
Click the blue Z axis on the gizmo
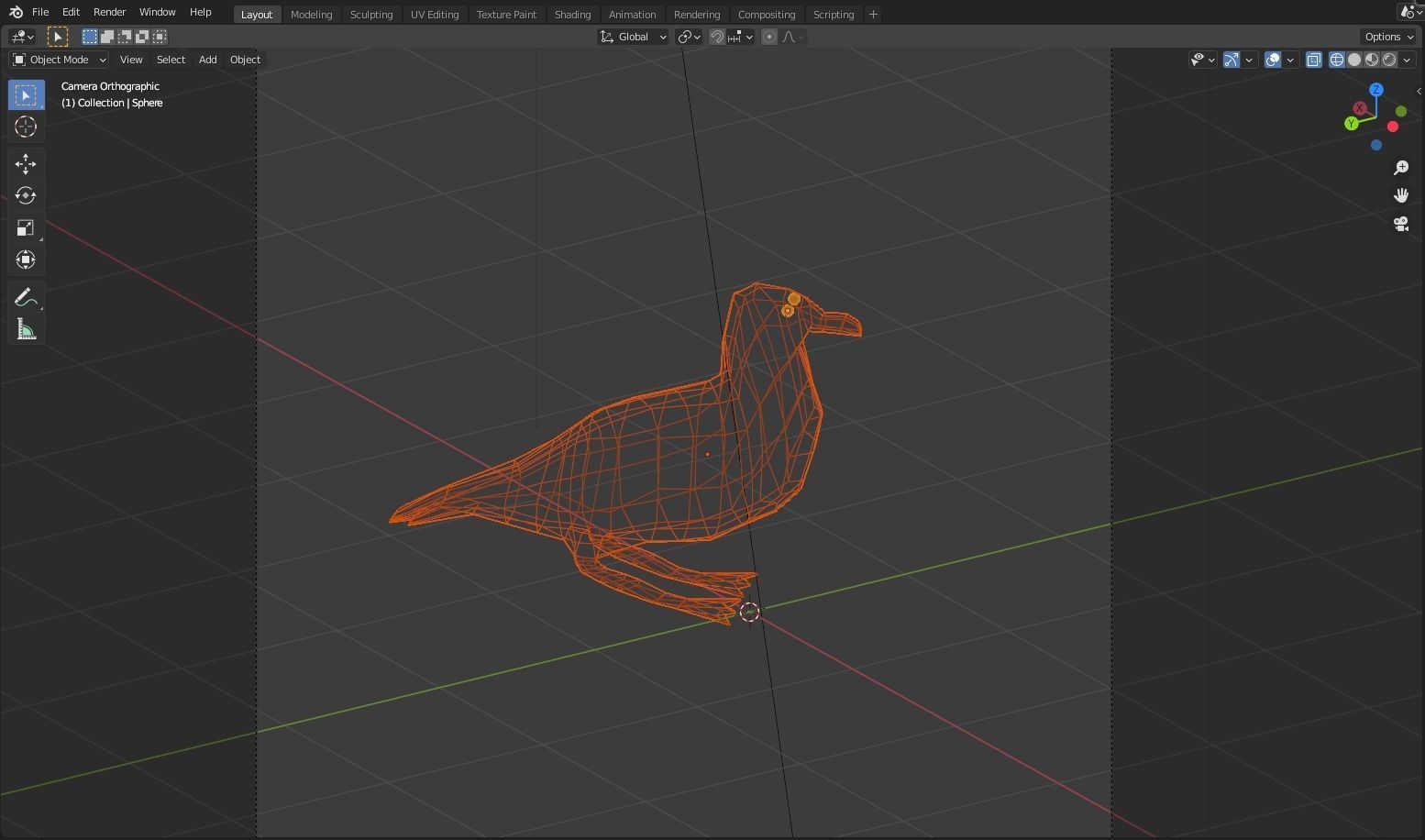click(1376, 90)
